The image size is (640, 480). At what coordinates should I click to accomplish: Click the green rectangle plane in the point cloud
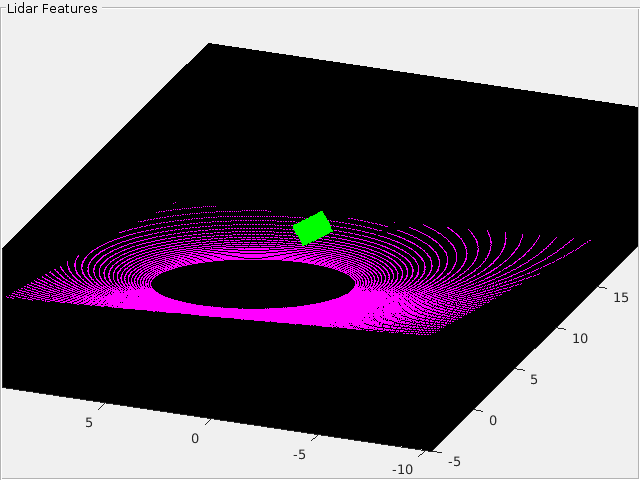(313, 228)
